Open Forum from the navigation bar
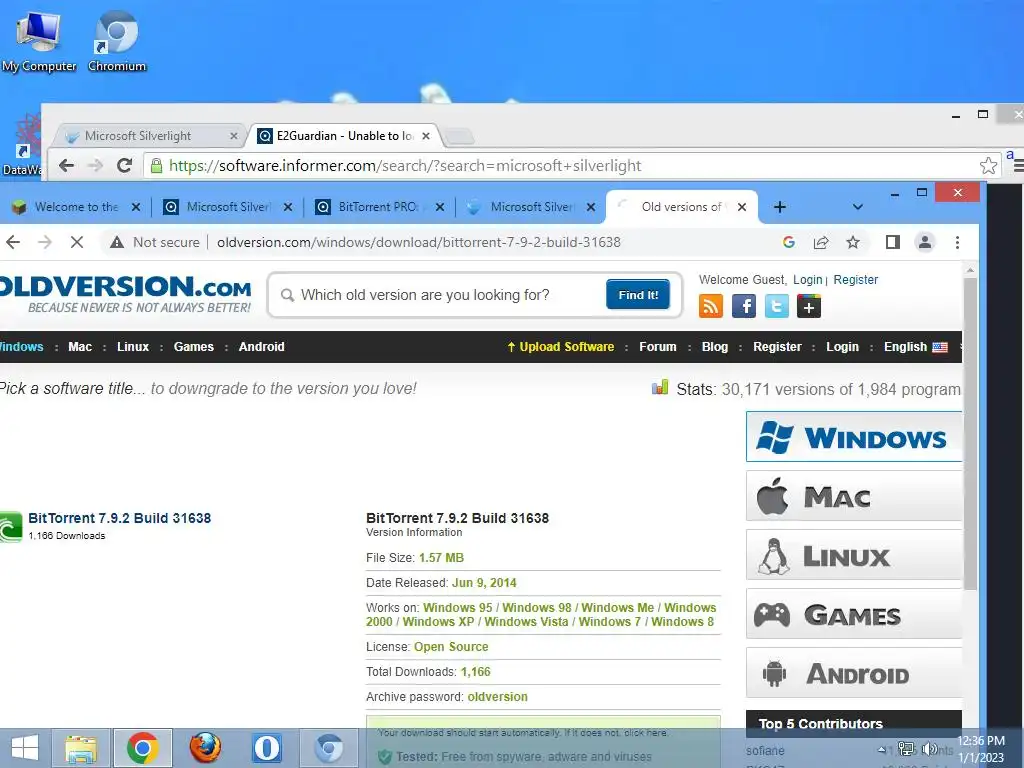This screenshot has width=1024, height=768. pyautogui.click(x=658, y=347)
